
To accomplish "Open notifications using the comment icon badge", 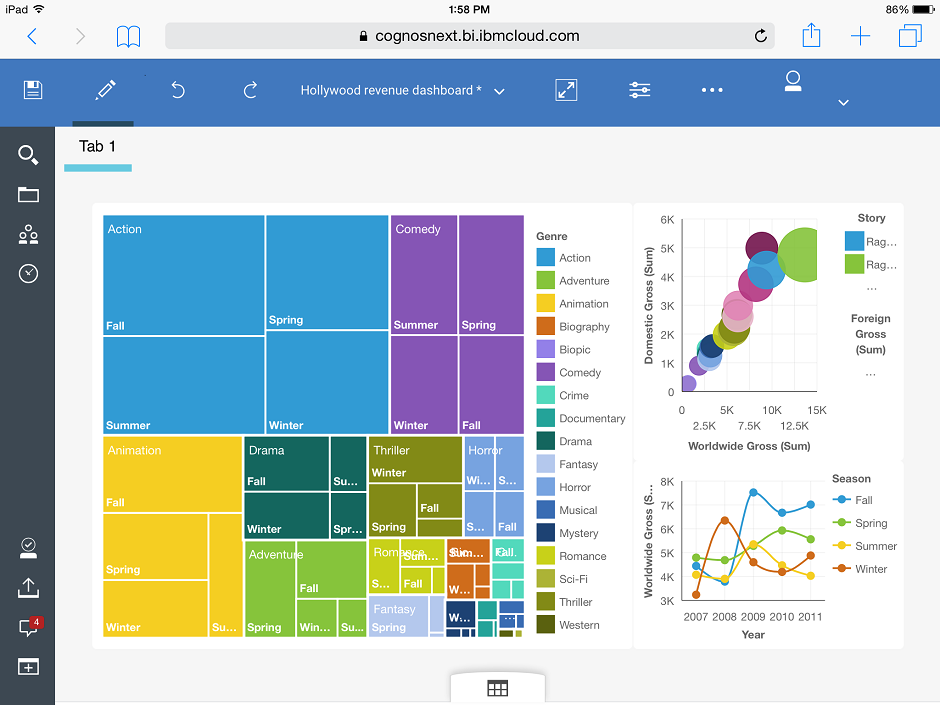I will click(x=27, y=628).
